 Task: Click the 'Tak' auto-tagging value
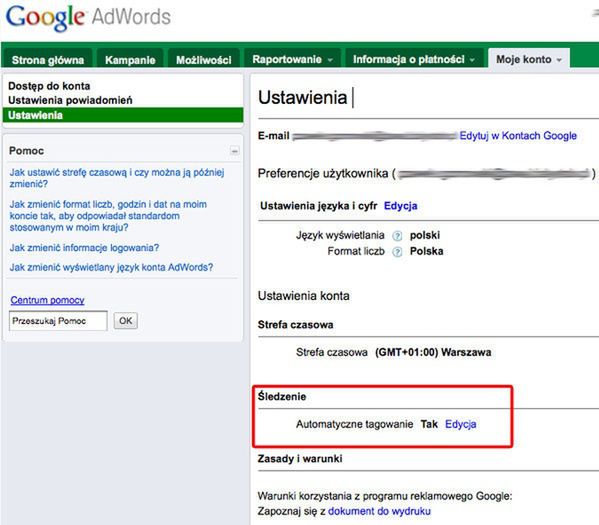429,424
